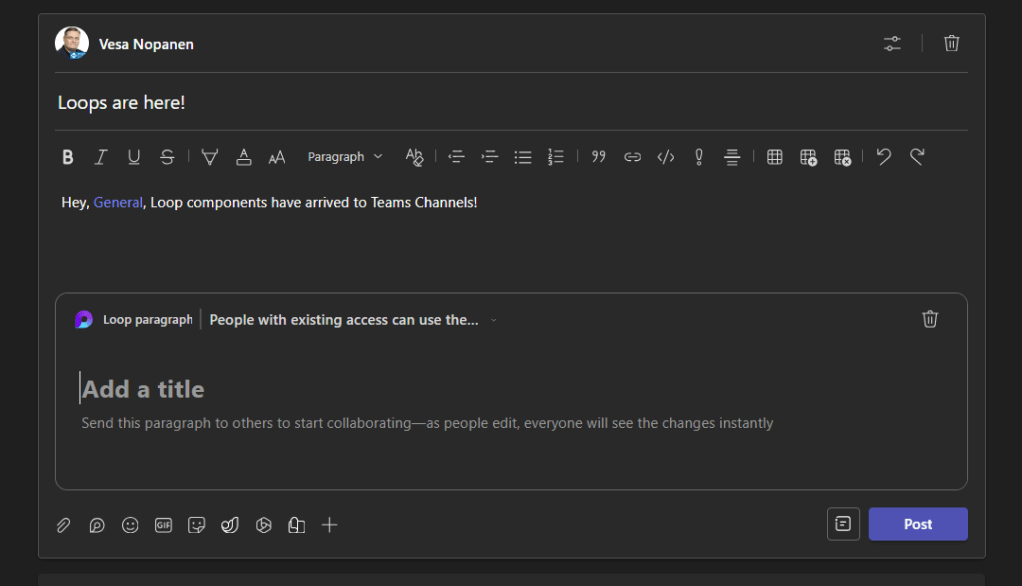Open the emoji picker
The height and width of the screenshot is (586, 1022).
tap(130, 525)
